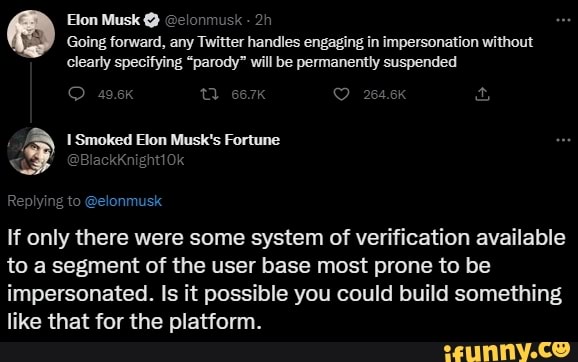The width and height of the screenshot is (578, 362).
Task: Click the @BlackKnight10k handle
Action: (125, 160)
